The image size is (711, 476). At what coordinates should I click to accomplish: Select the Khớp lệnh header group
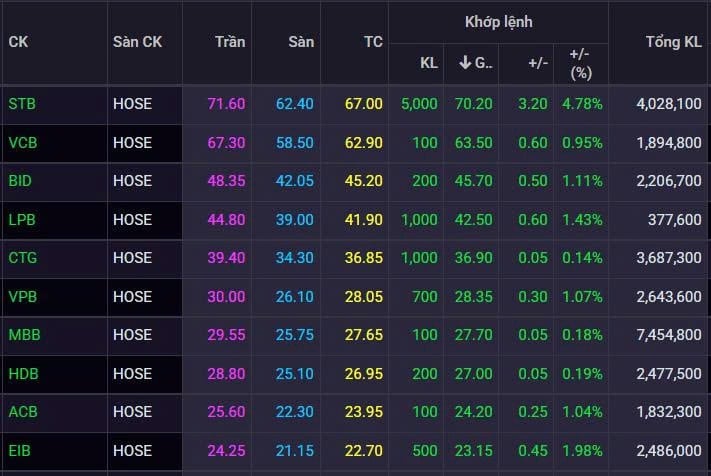[x=498, y=21]
